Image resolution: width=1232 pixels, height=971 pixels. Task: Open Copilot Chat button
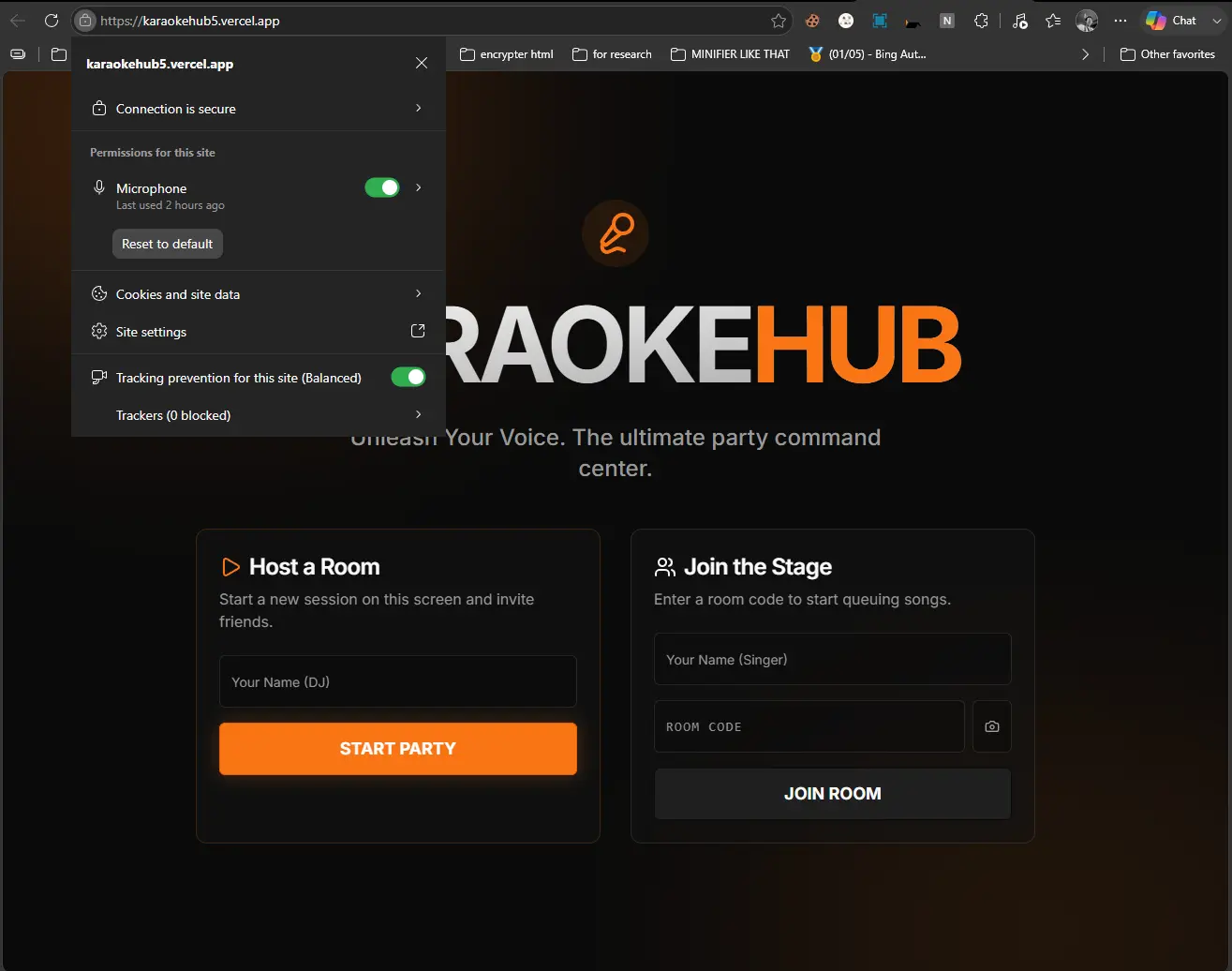[x=1171, y=21]
